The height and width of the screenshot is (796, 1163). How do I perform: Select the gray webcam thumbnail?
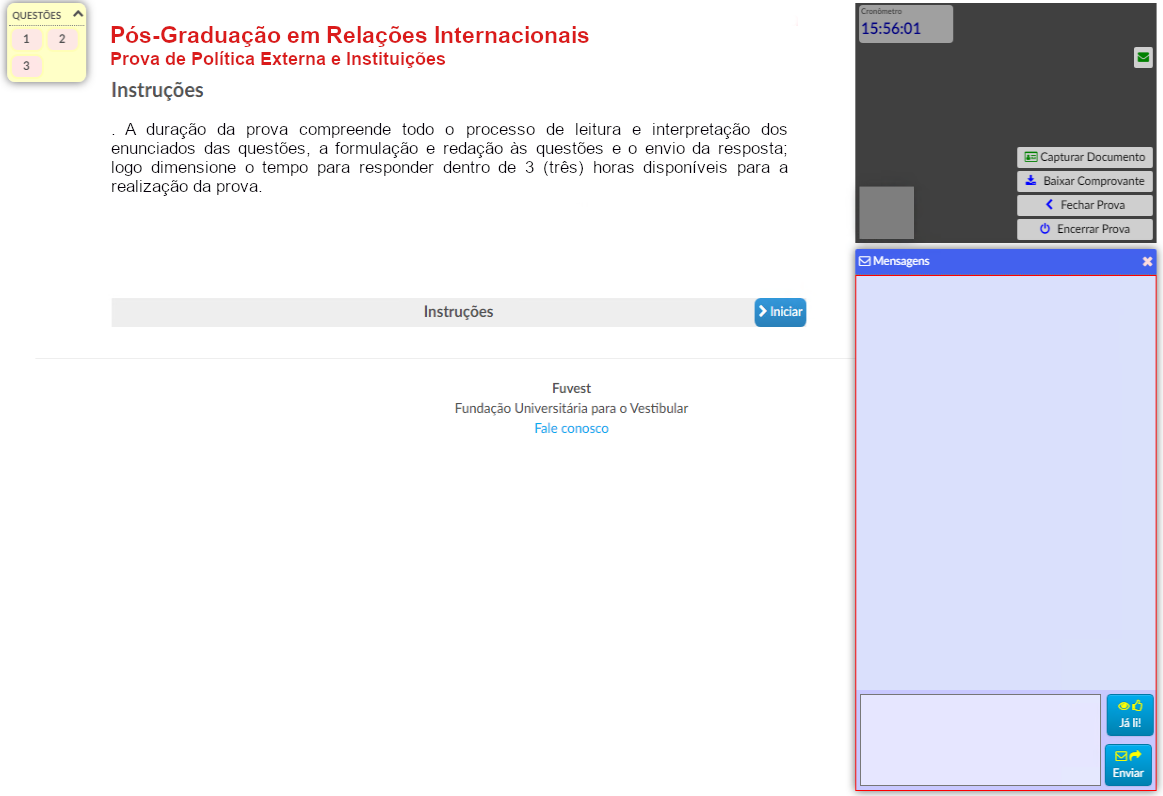click(x=886, y=212)
